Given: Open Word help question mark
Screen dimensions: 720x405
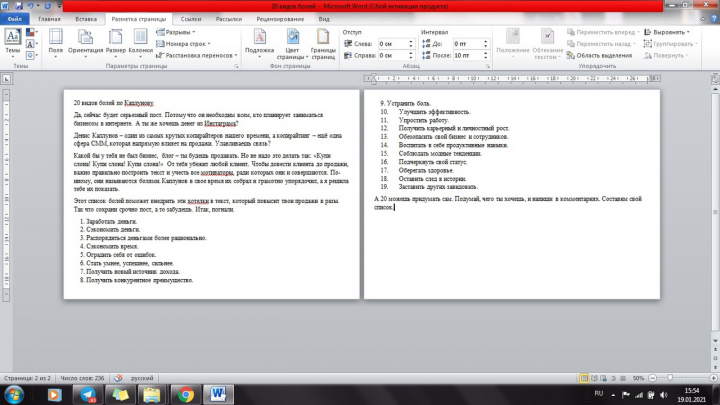Looking at the screenshot, I should point(714,19).
